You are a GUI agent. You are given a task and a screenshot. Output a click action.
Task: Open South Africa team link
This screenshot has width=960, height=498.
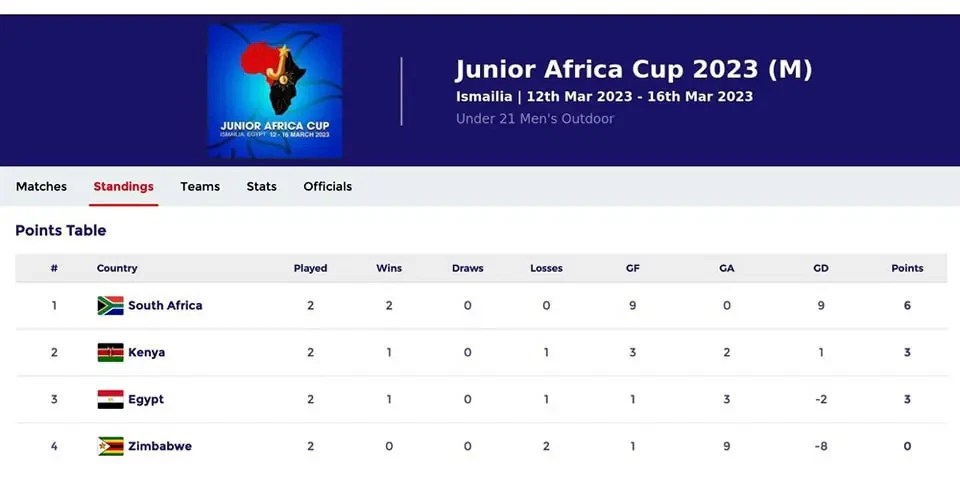[x=165, y=306]
